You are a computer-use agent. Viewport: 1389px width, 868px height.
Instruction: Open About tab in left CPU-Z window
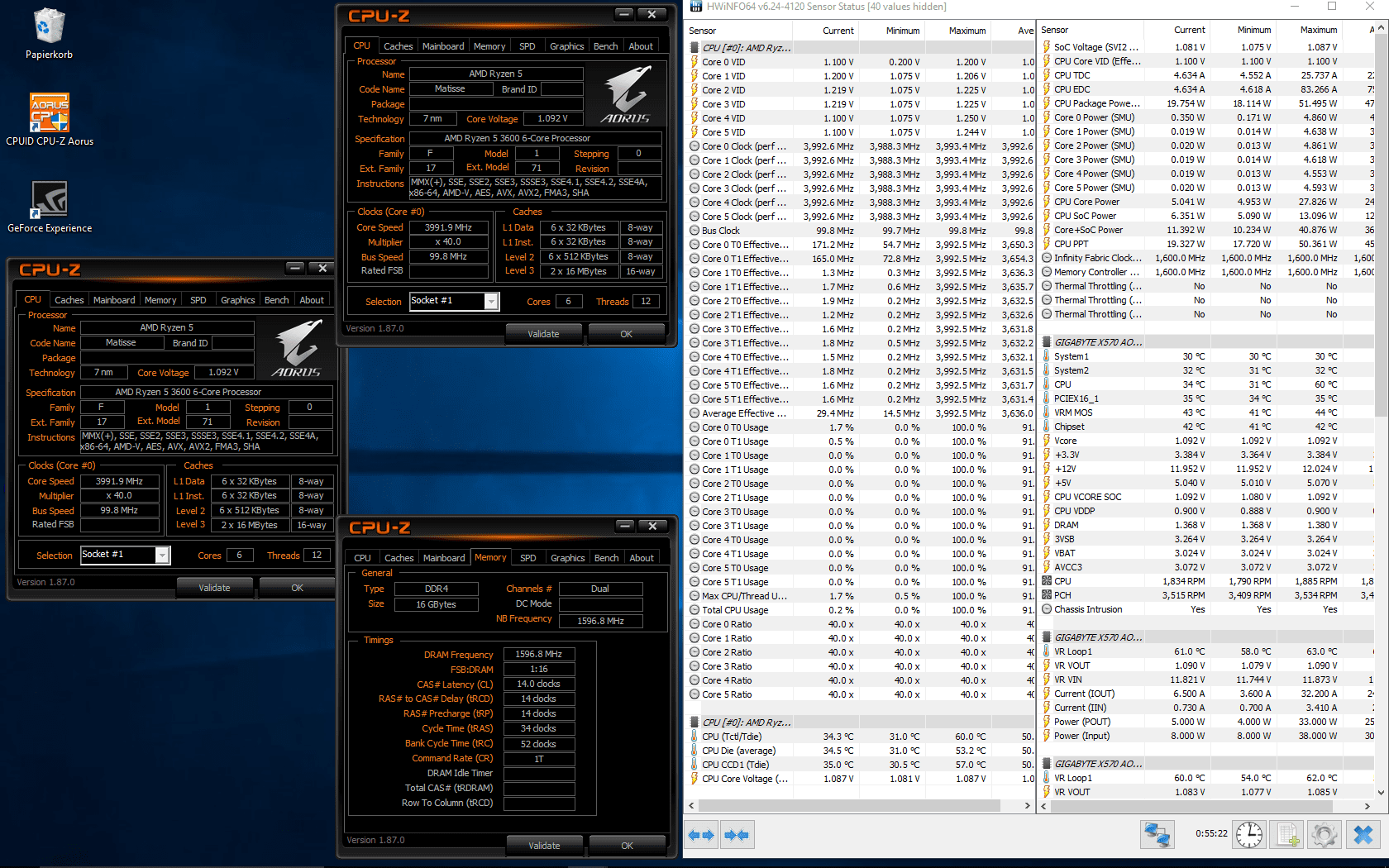pyautogui.click(x=312, y=300)
